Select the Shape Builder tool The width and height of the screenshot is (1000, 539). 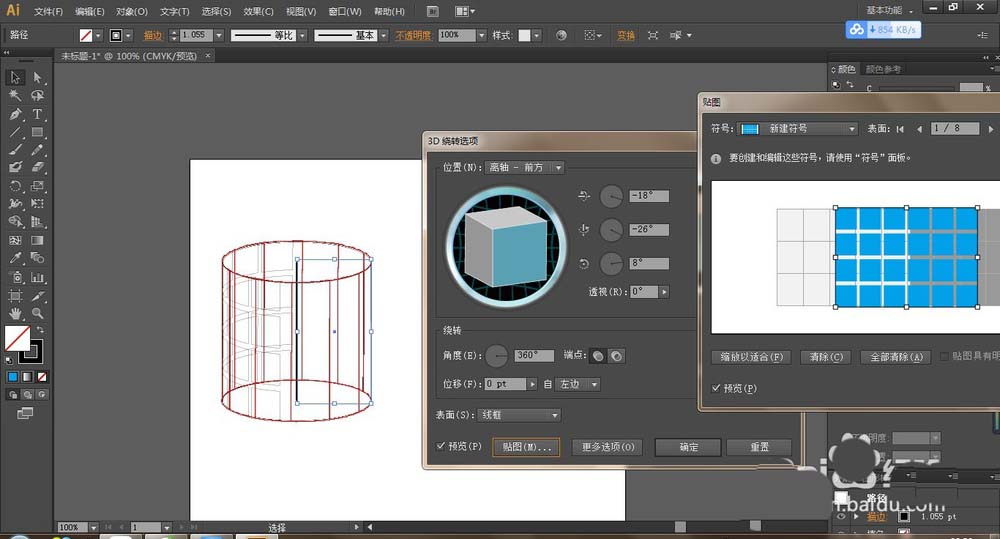(15, 222)
